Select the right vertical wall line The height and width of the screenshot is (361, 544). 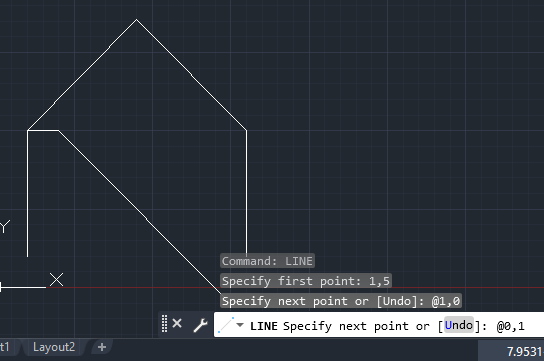point(247,192)
